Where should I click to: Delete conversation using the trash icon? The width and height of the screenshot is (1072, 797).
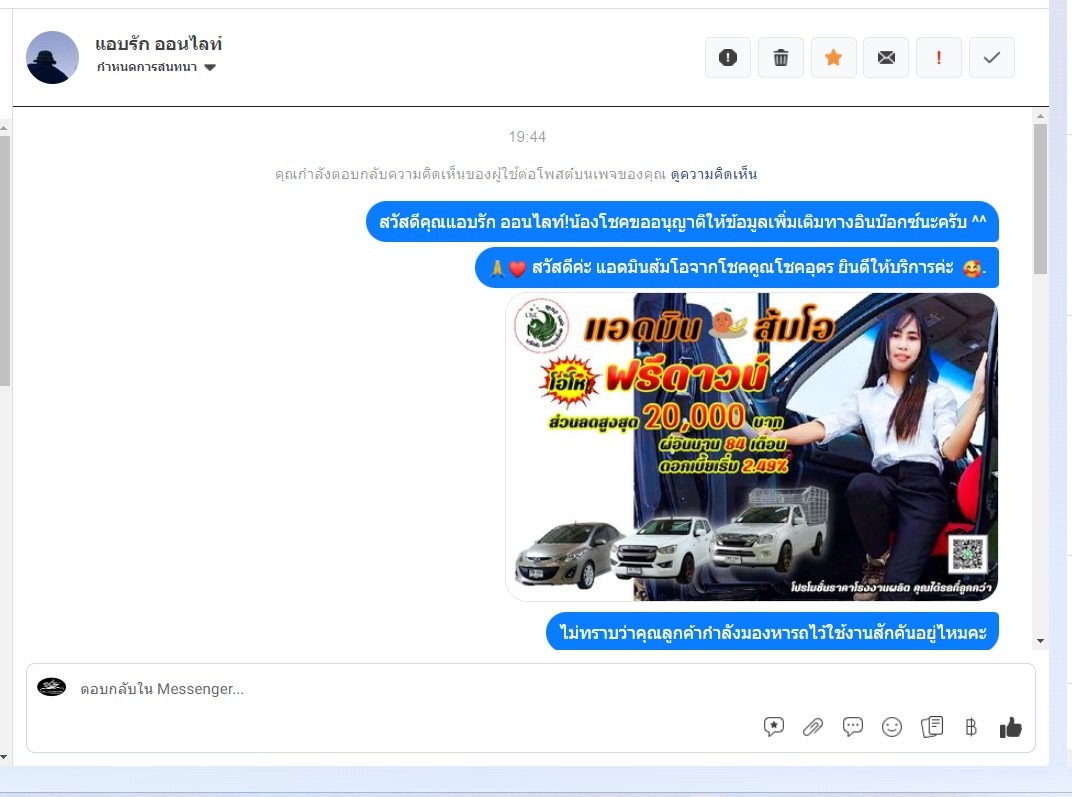pos(781,58)
